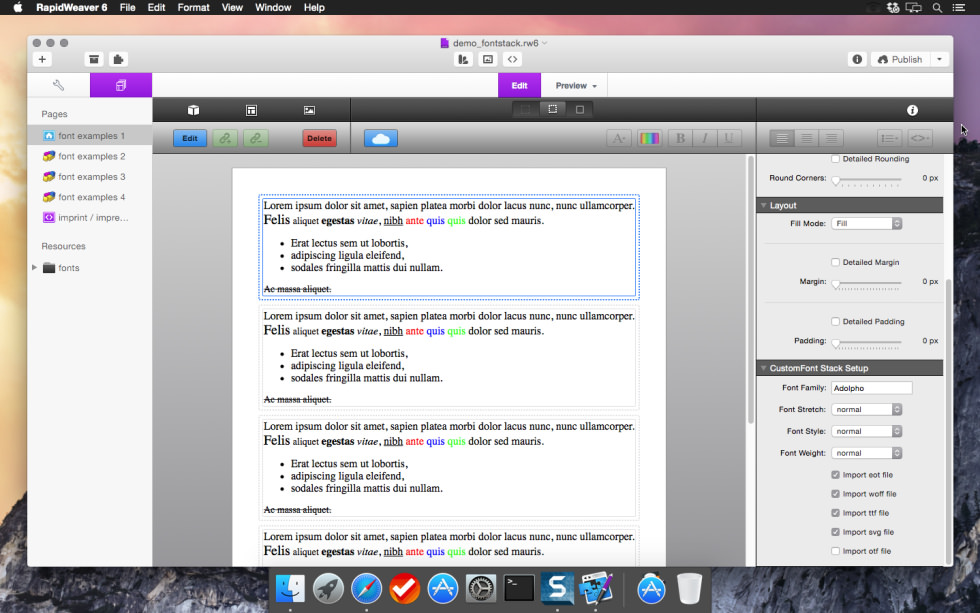The height and width of the screenshot is (613, 980).
Task: Open the View menu
Action: (232, 7)
